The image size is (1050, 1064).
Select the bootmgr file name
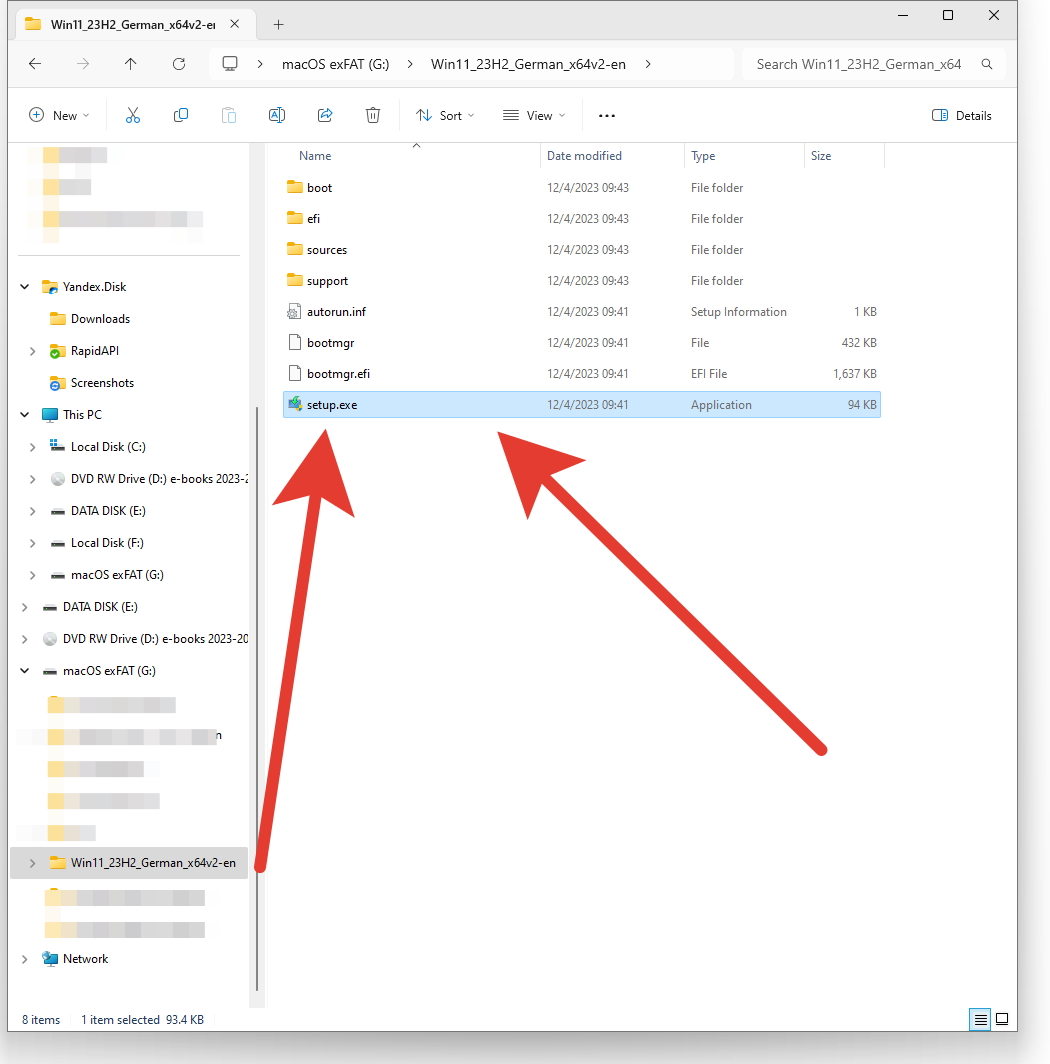point(331,343)
